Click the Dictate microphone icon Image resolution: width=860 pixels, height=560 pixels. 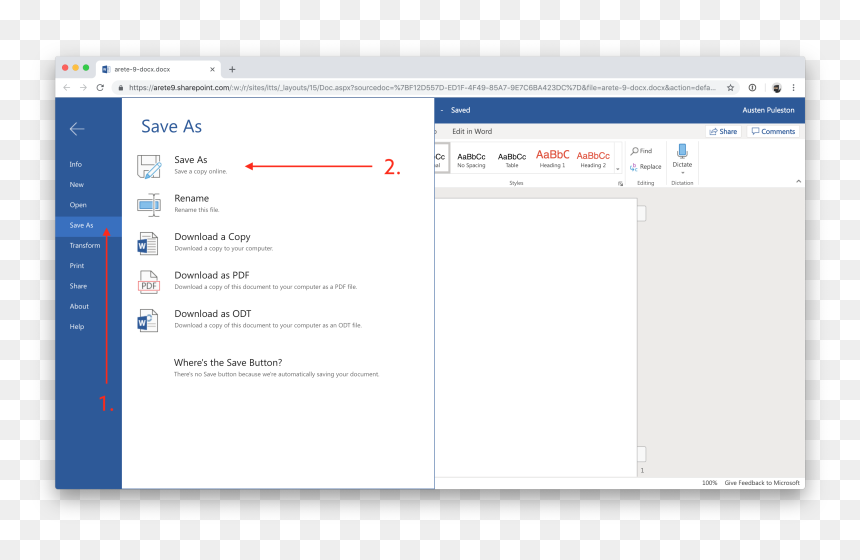[x=682, y=151]
